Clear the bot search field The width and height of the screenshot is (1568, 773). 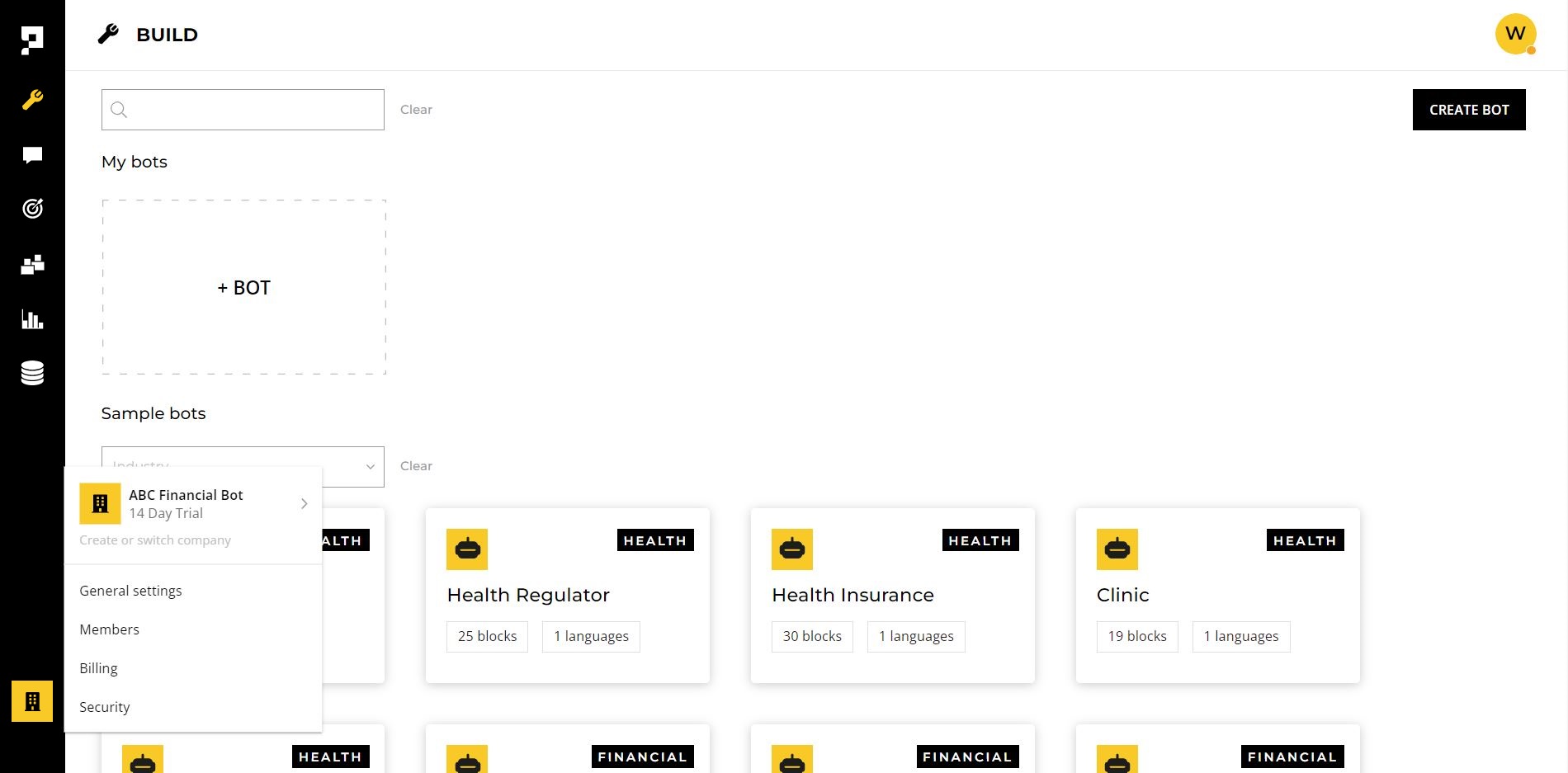(x=416, y=110)
